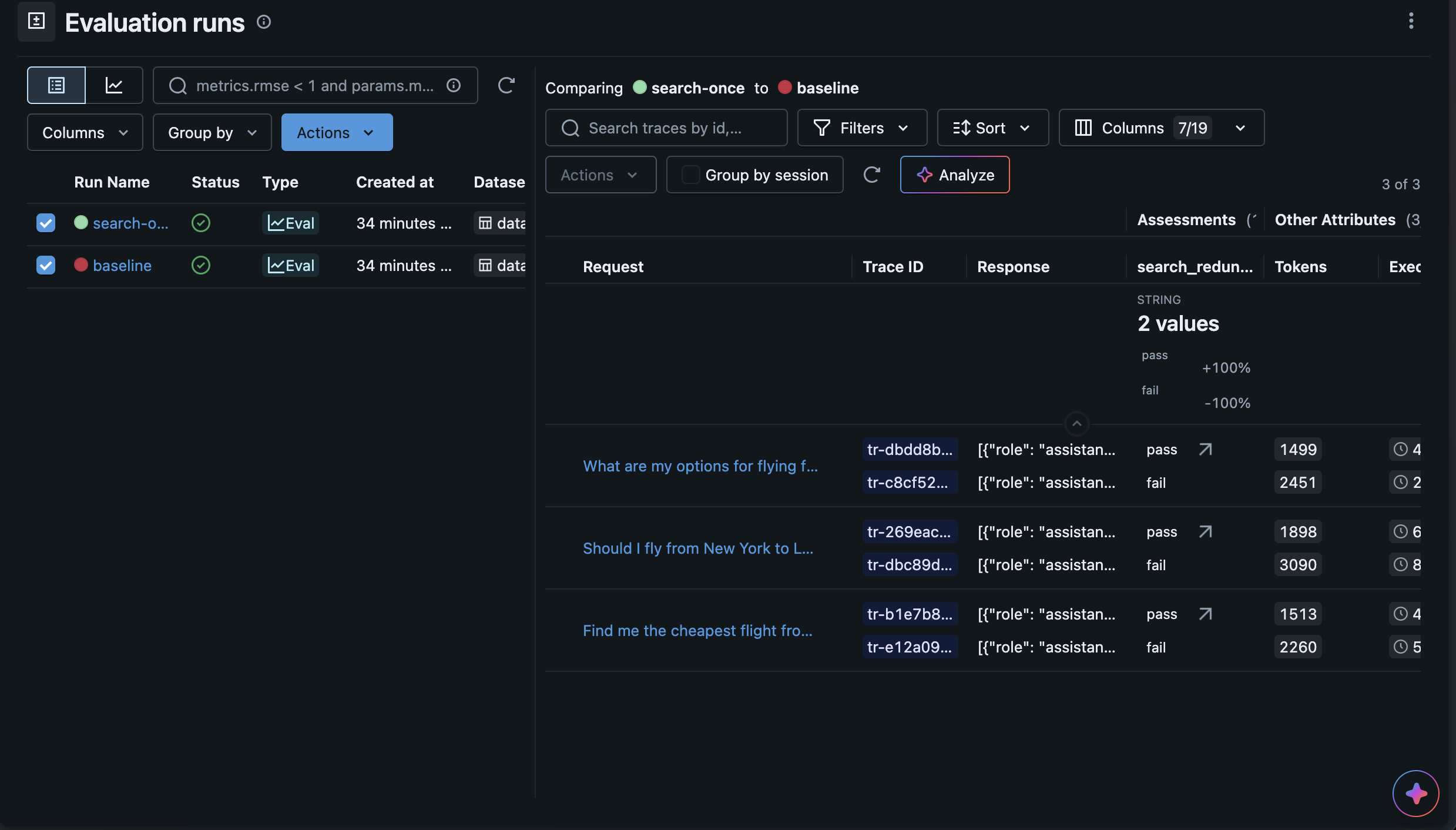Switch to chart view

(114, 85)
